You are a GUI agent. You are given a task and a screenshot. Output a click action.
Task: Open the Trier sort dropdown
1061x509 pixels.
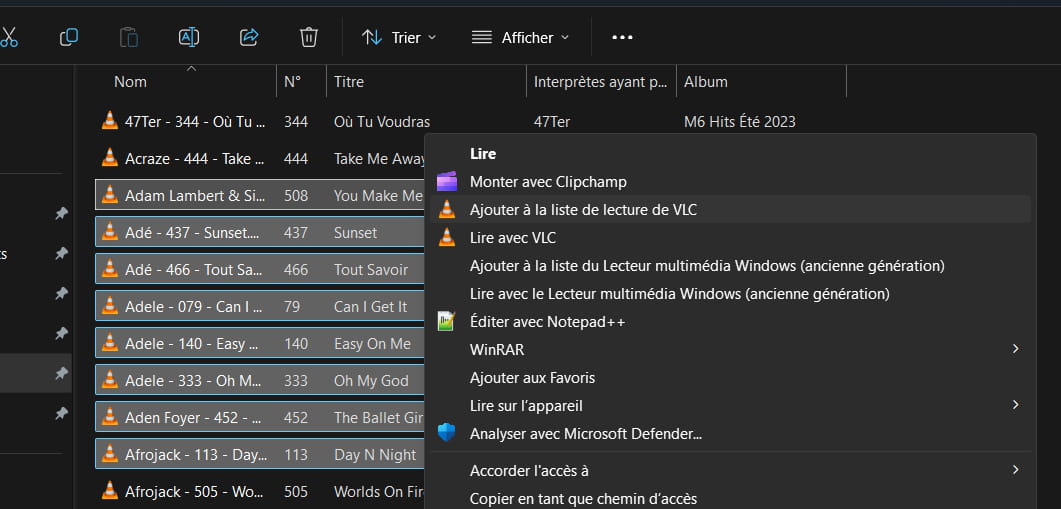399,37
